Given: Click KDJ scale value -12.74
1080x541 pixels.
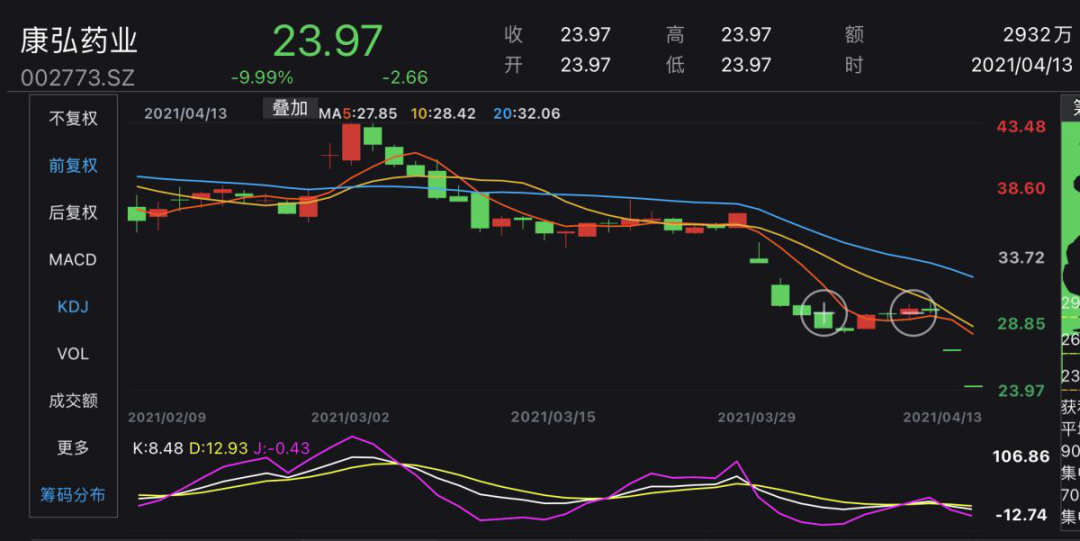Looking at the screenshot, I should 1021,515.
